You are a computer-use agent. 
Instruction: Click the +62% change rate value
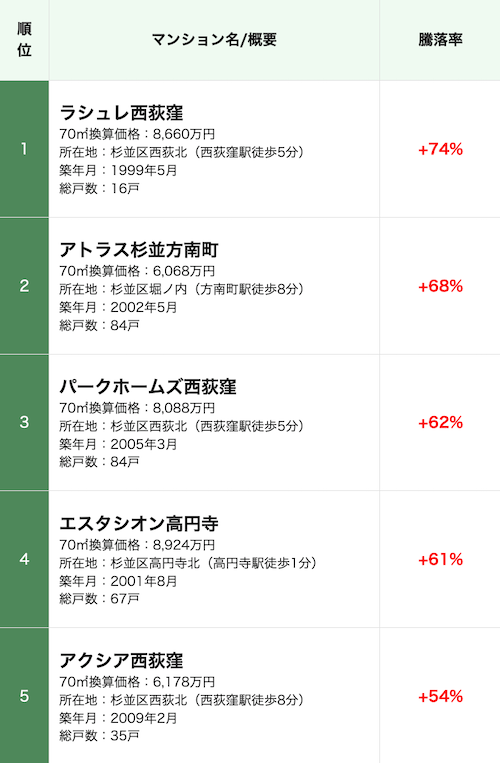point(440,422)
